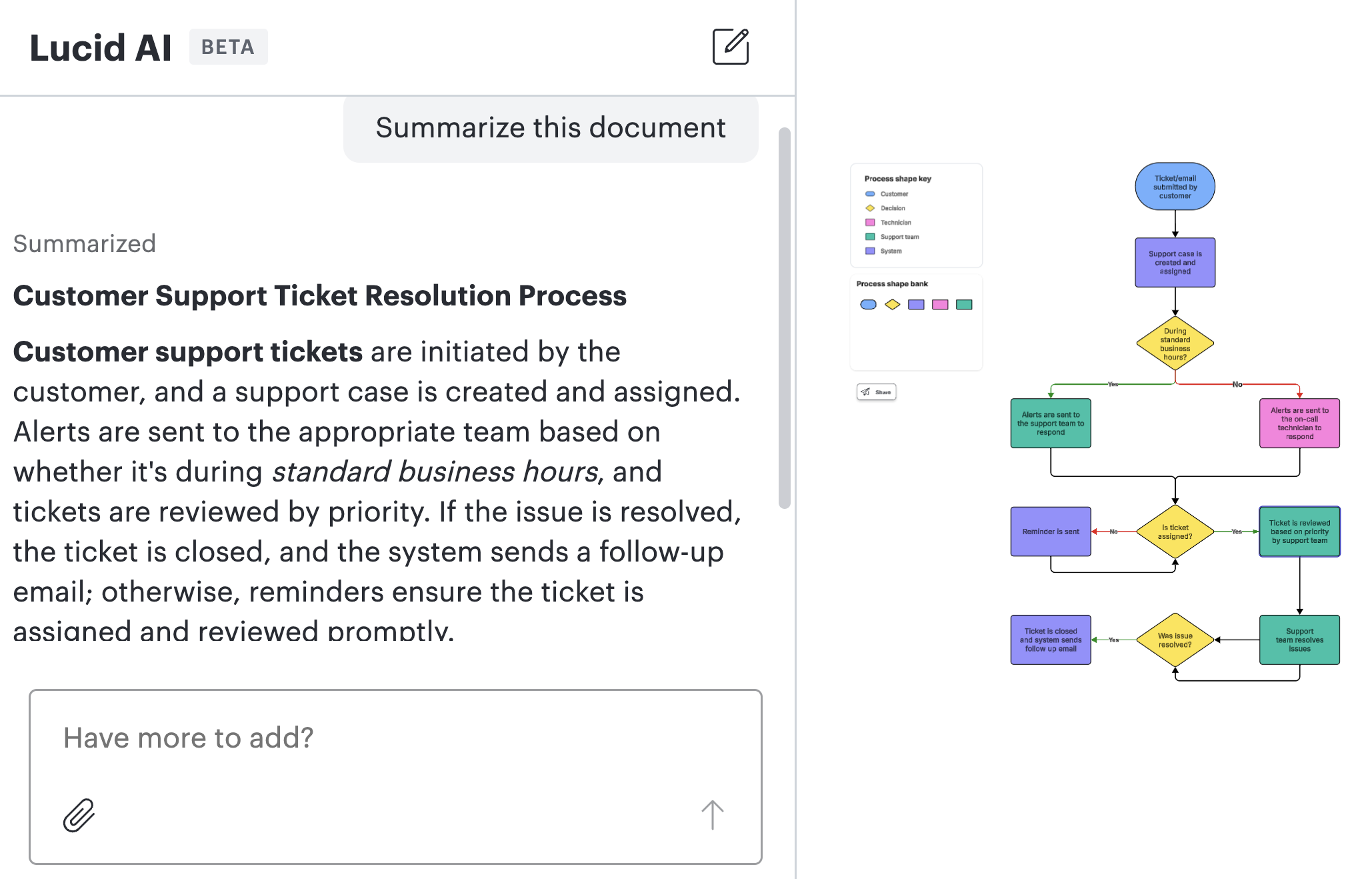Select the pink Technician rectangle from the shape bank
The width and height of the screenshot is (1372, 879).
pos(941,304)
